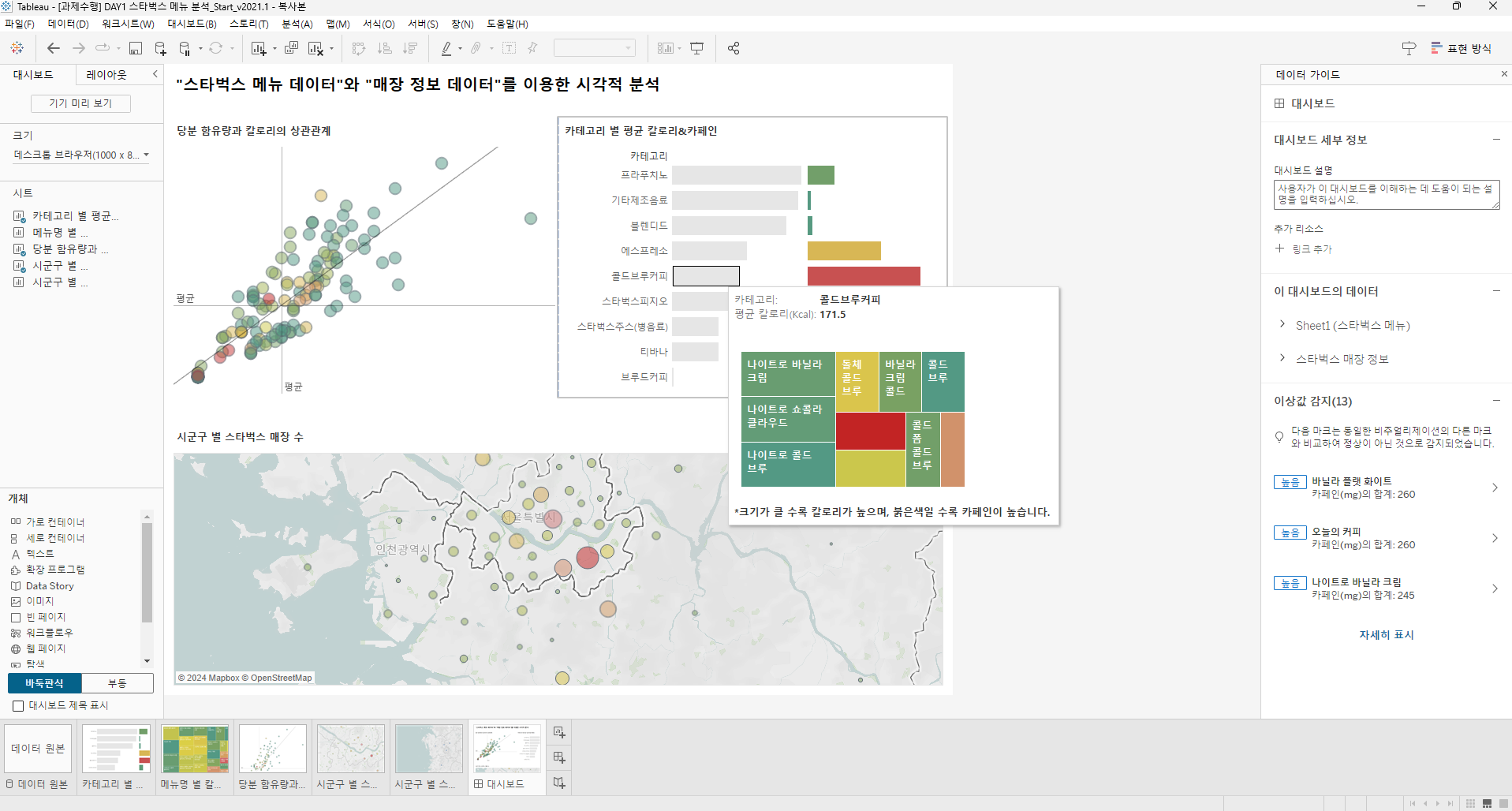1512x811 pixels.
Task: Pause auto updates via cylinder icon
Action: tap(185, 48)
